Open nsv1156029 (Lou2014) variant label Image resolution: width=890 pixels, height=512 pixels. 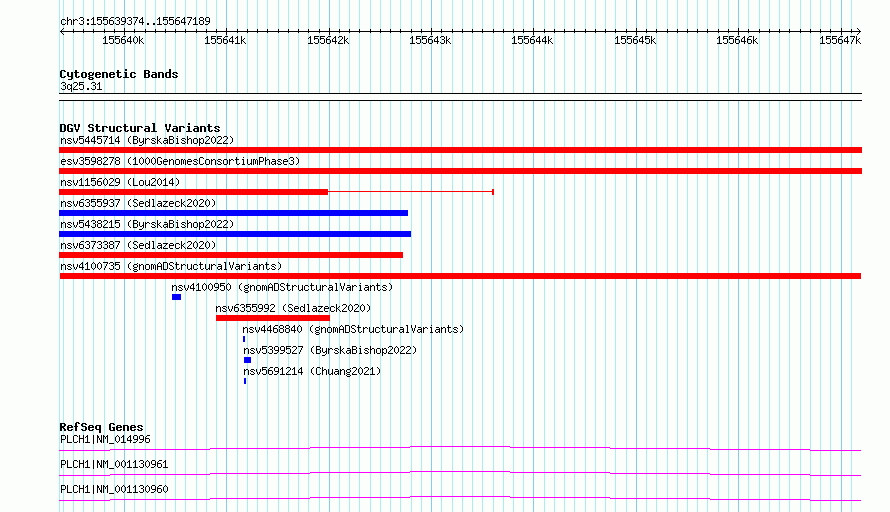pos(120,182)
